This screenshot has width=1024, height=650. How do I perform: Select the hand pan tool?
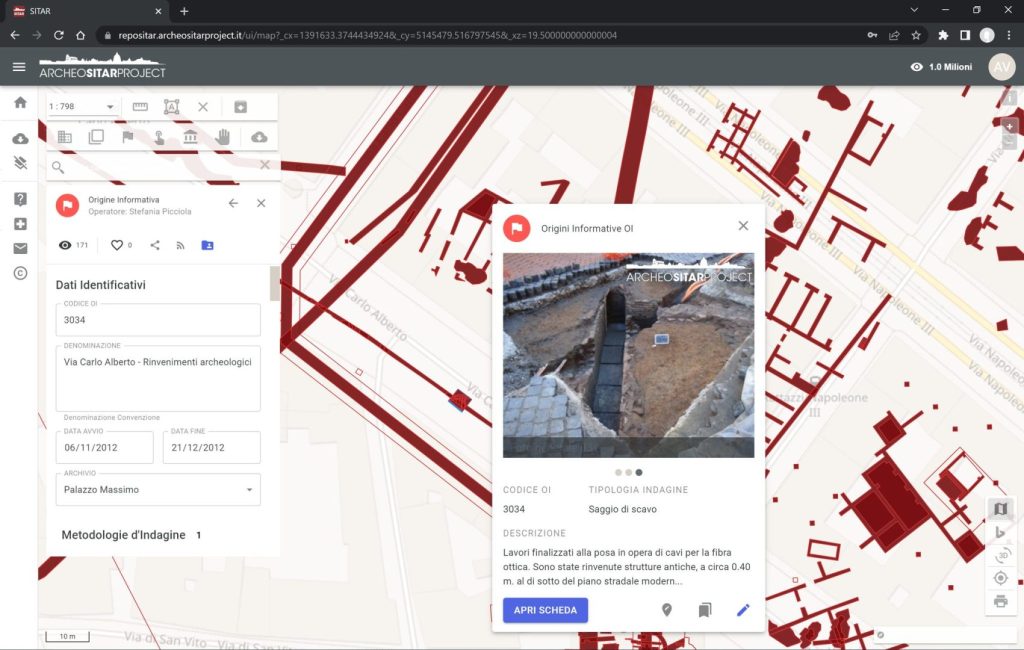(x=223, y=137)
